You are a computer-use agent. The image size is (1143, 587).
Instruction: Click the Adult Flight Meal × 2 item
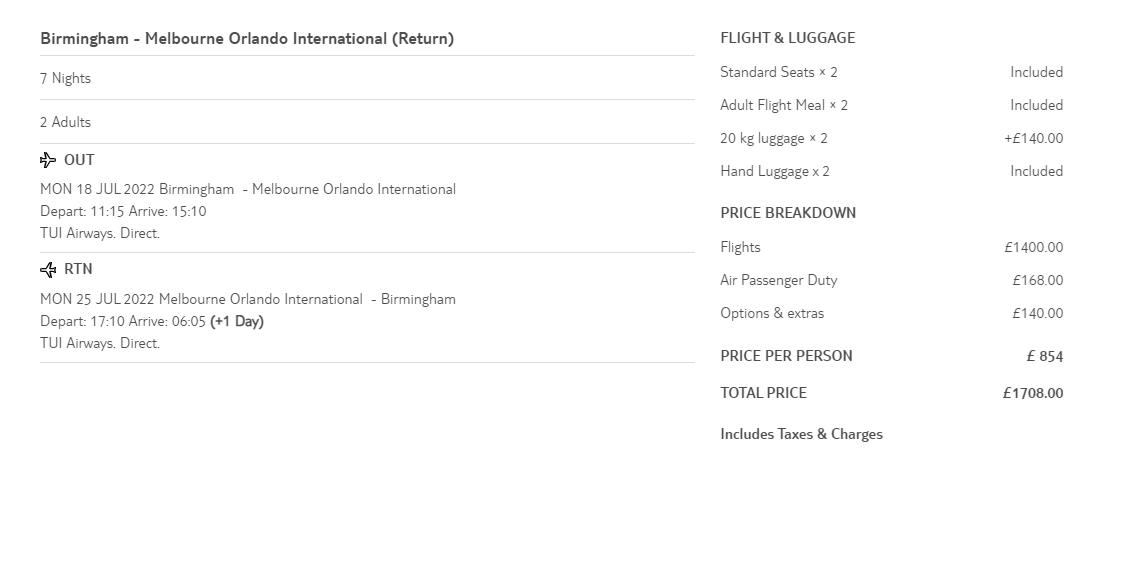[x=784, y=106]
